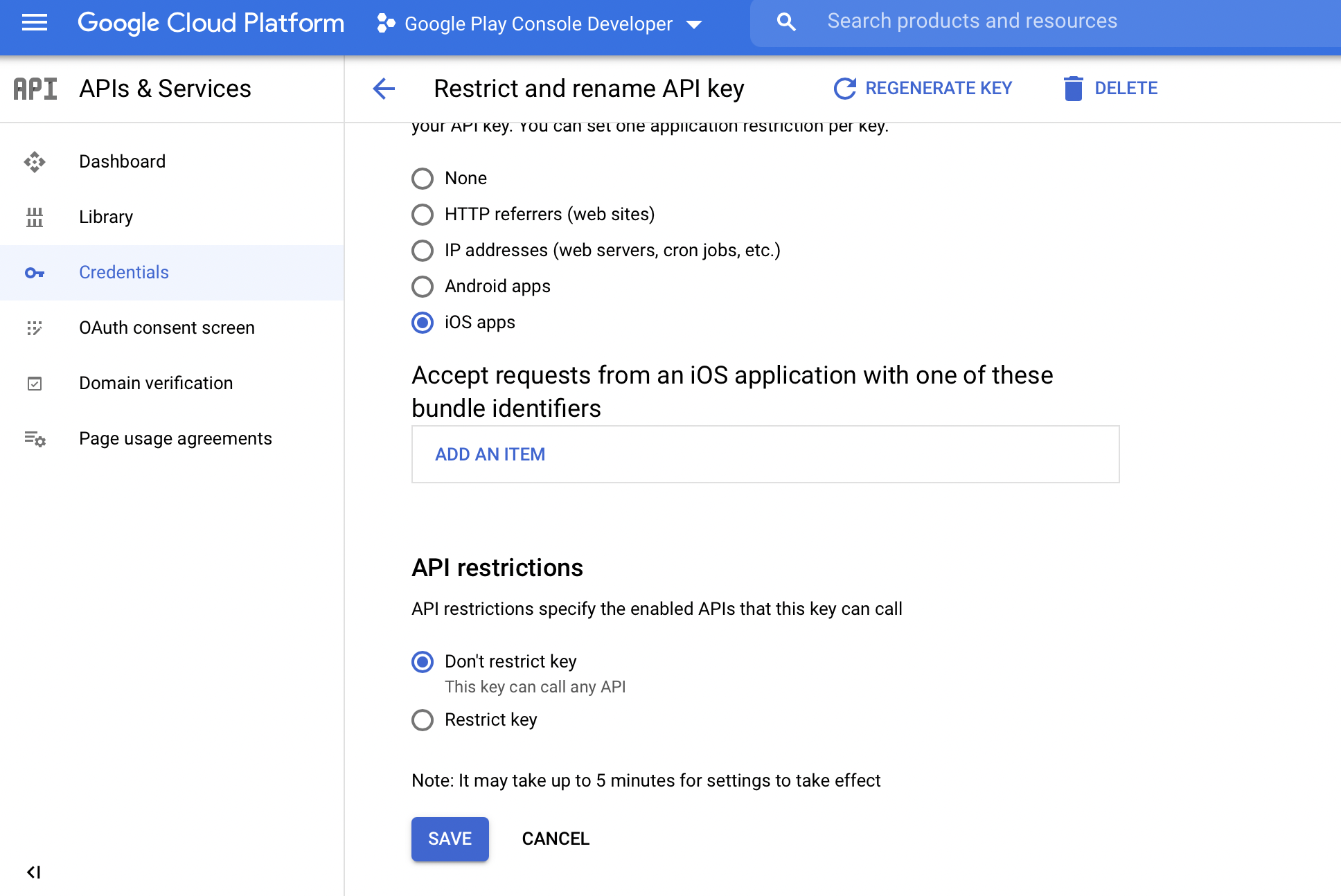Viewport: 1341px width, 896px height.
Task: Open the Google Play Console Developer project selector
Action: (x=539, y=24)
